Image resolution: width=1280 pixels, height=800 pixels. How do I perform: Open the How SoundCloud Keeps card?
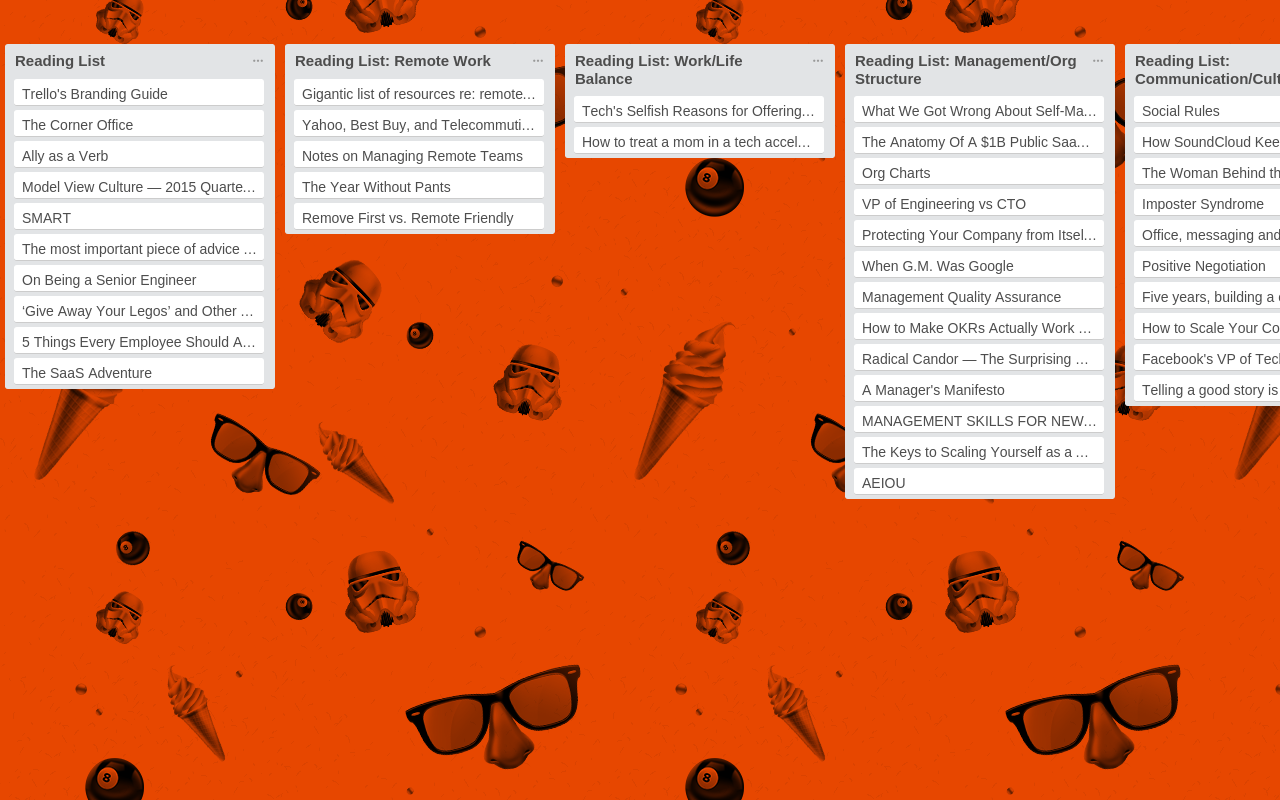(x=1207, y=141)
